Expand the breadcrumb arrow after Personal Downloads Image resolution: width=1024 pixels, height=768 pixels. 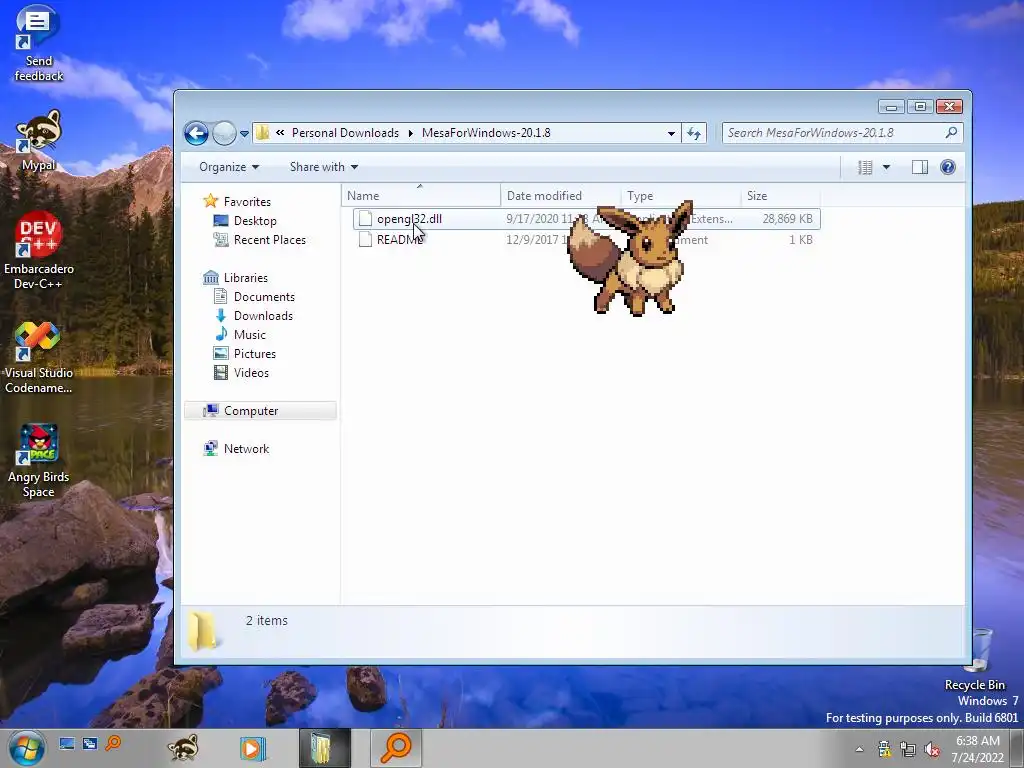[x=411, y=133]
